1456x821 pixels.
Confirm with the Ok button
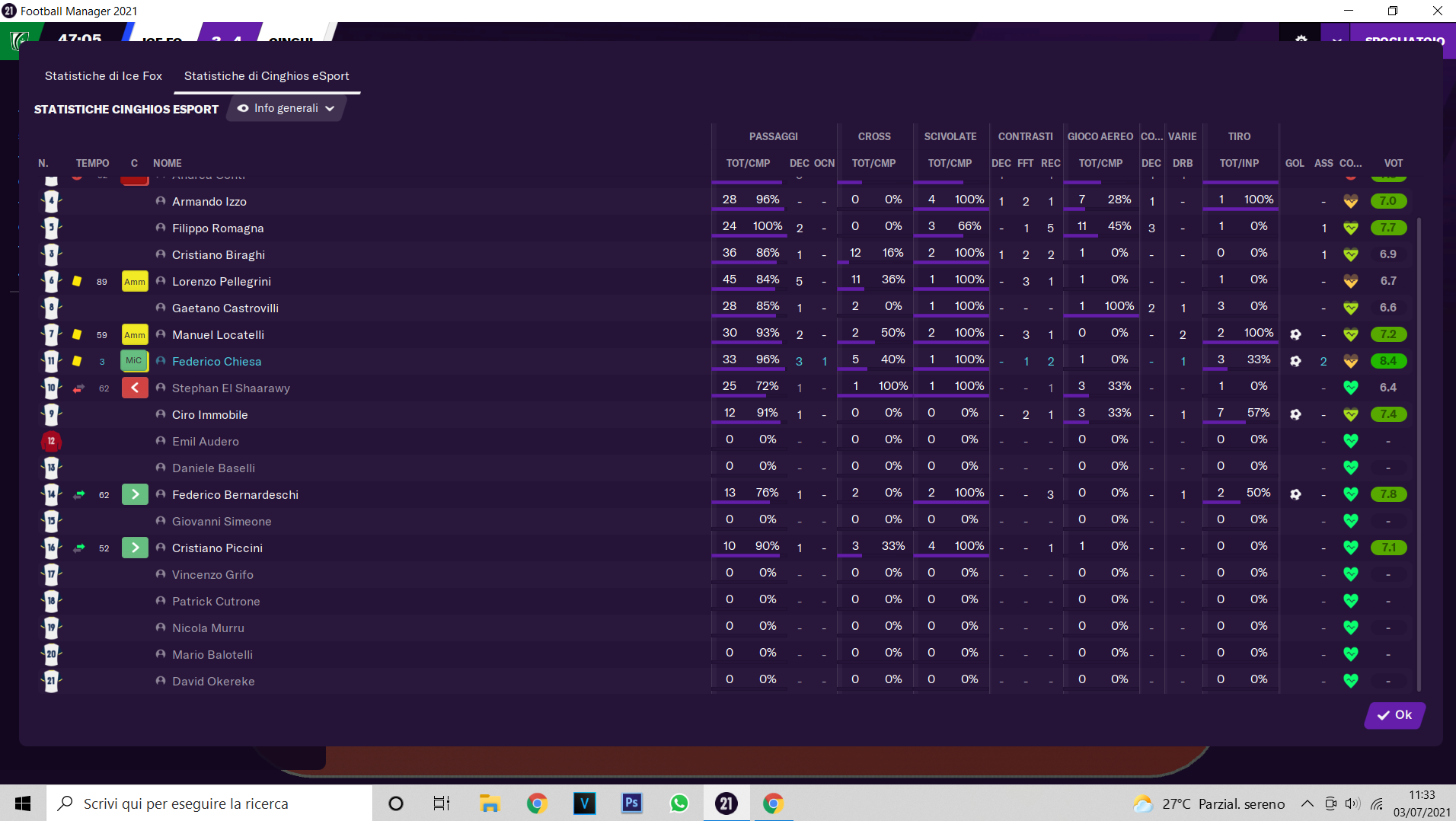click(1394, 715)
